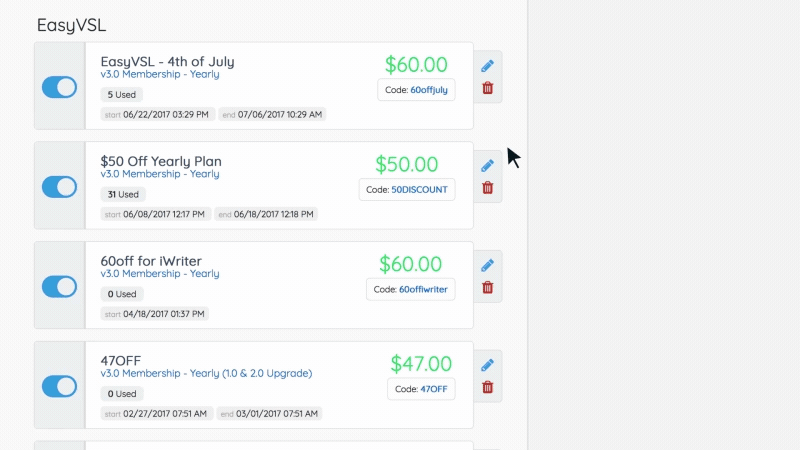Click the 60offiwriter coupon code
The height and width of the screenshot is (450, 800).
pyautogui.click(x=423, y=289)
